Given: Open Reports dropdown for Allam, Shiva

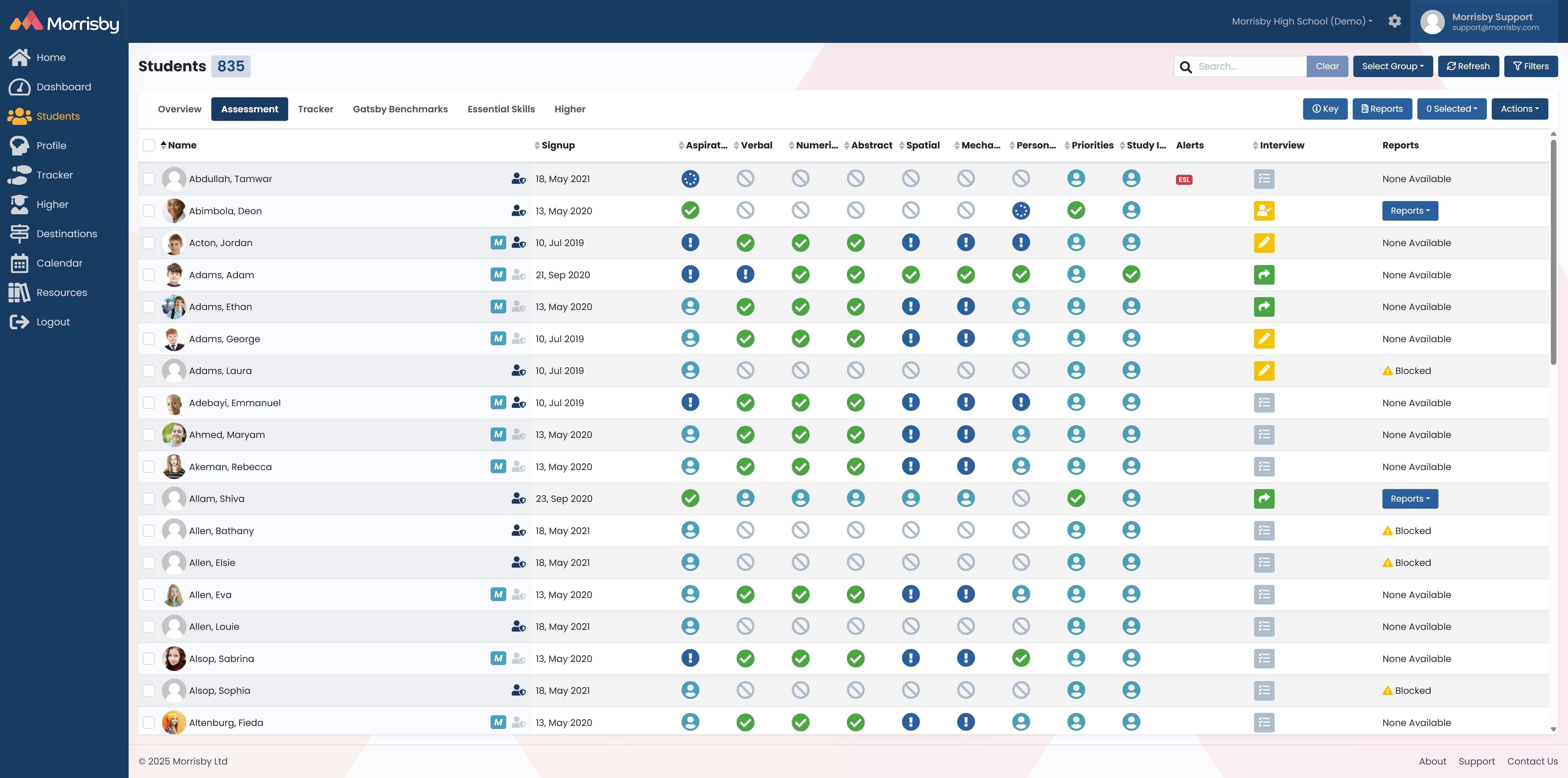Looking at the screenshot, I should pos(1409,499).
